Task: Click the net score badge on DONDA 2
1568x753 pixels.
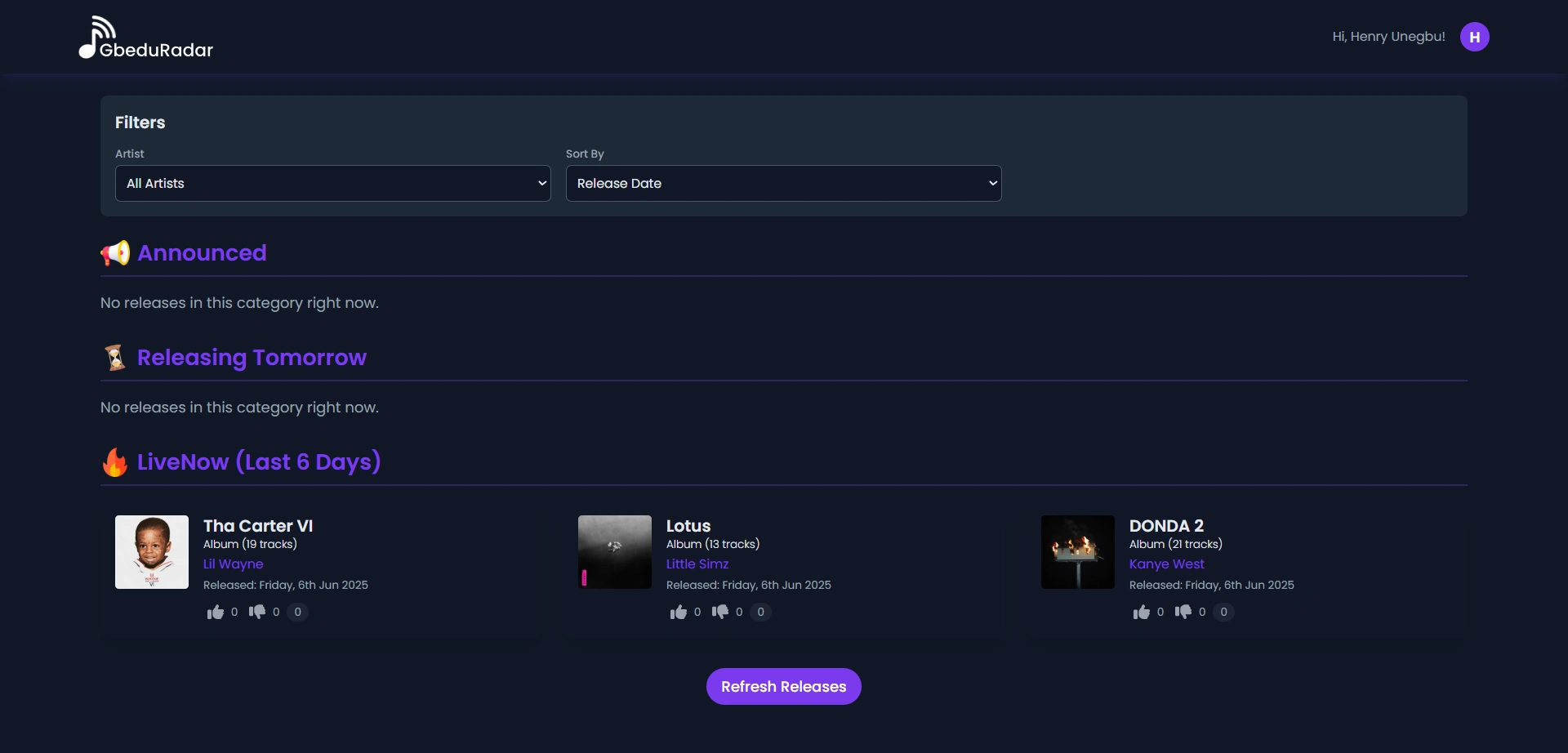Action: click(1224, 612)
